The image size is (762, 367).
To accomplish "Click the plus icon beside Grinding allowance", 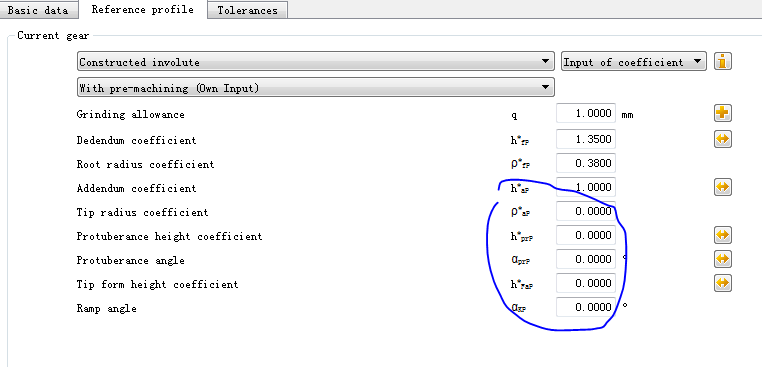I will tap(723, 113).
